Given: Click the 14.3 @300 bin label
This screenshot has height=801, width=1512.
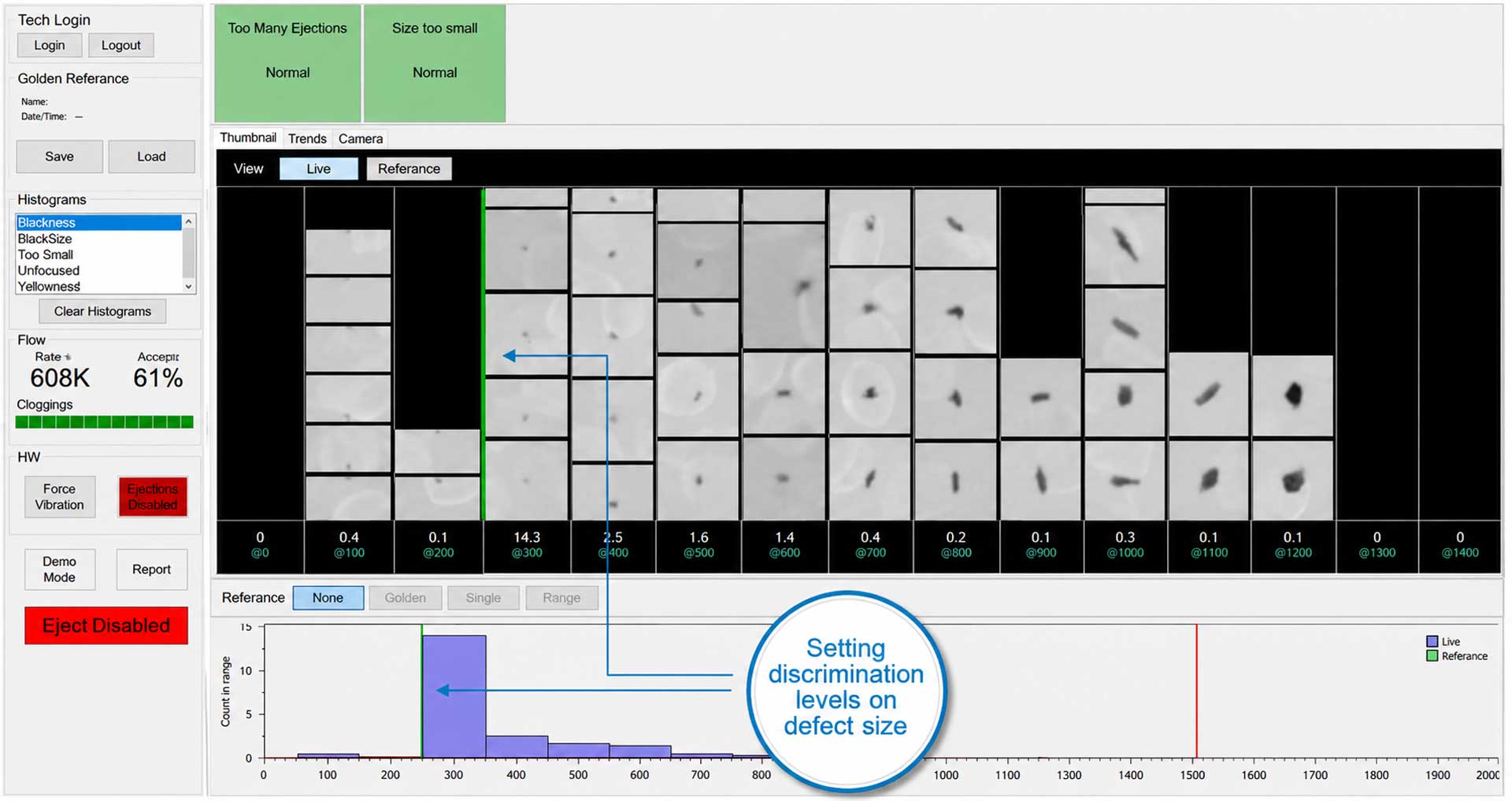Looking at the screenshot, I should click(x=527, y=544).
